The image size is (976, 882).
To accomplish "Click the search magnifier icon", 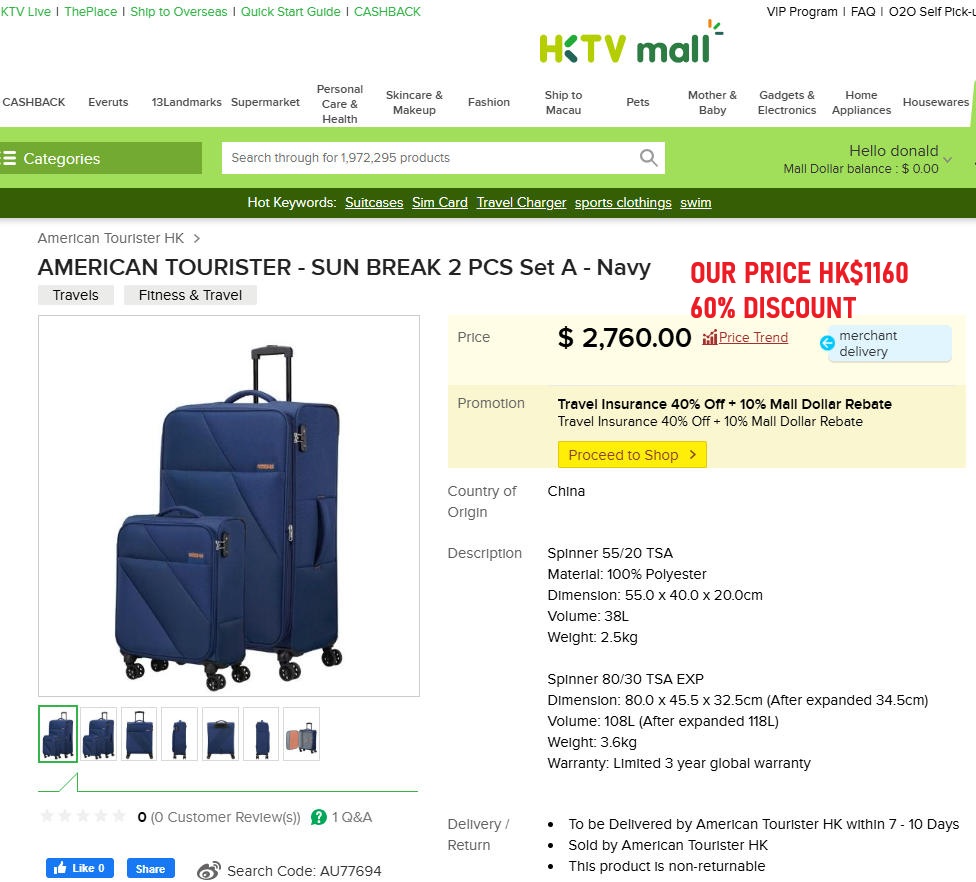I will 648,158.
